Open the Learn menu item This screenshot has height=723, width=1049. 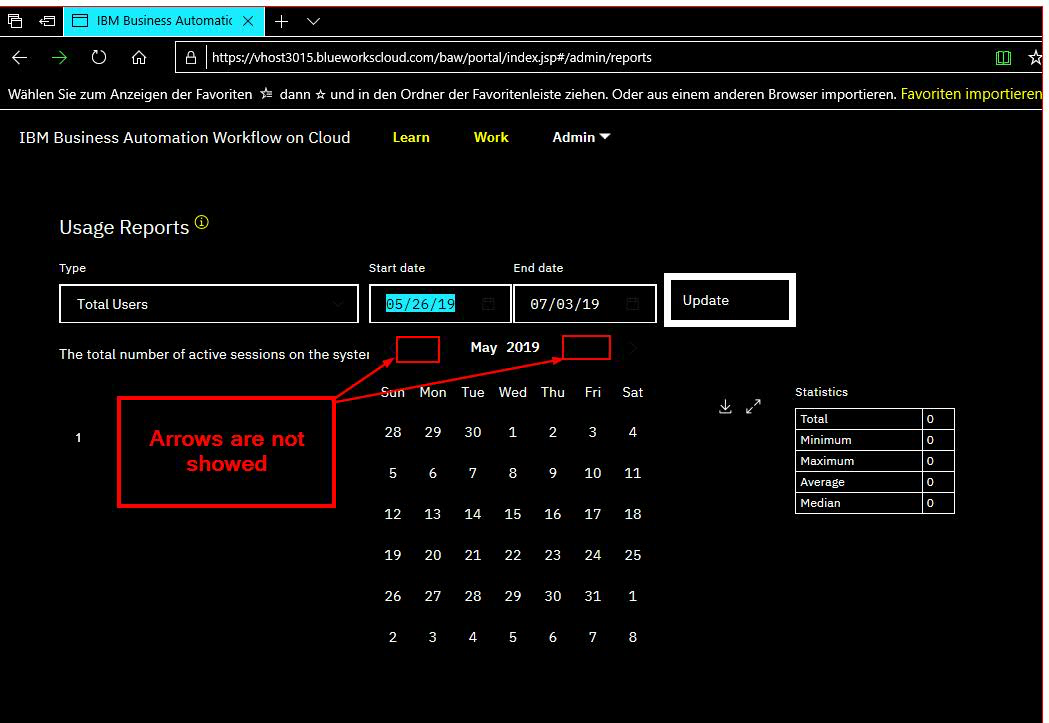(411, 137)
